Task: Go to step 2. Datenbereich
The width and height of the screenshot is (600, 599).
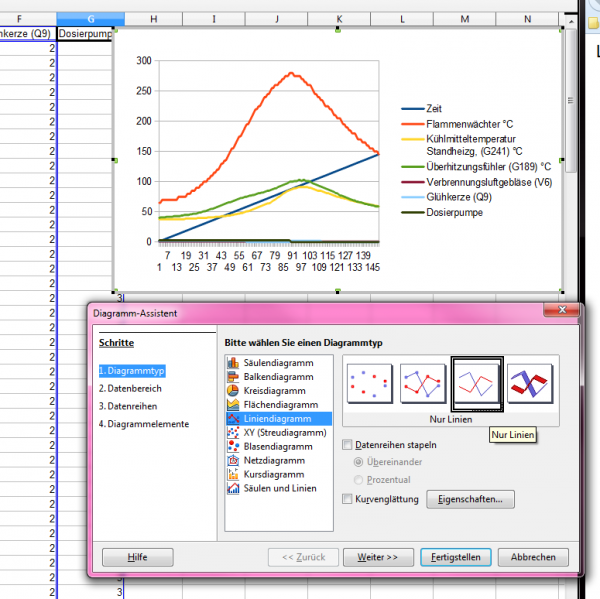Action: pos(130,388)
